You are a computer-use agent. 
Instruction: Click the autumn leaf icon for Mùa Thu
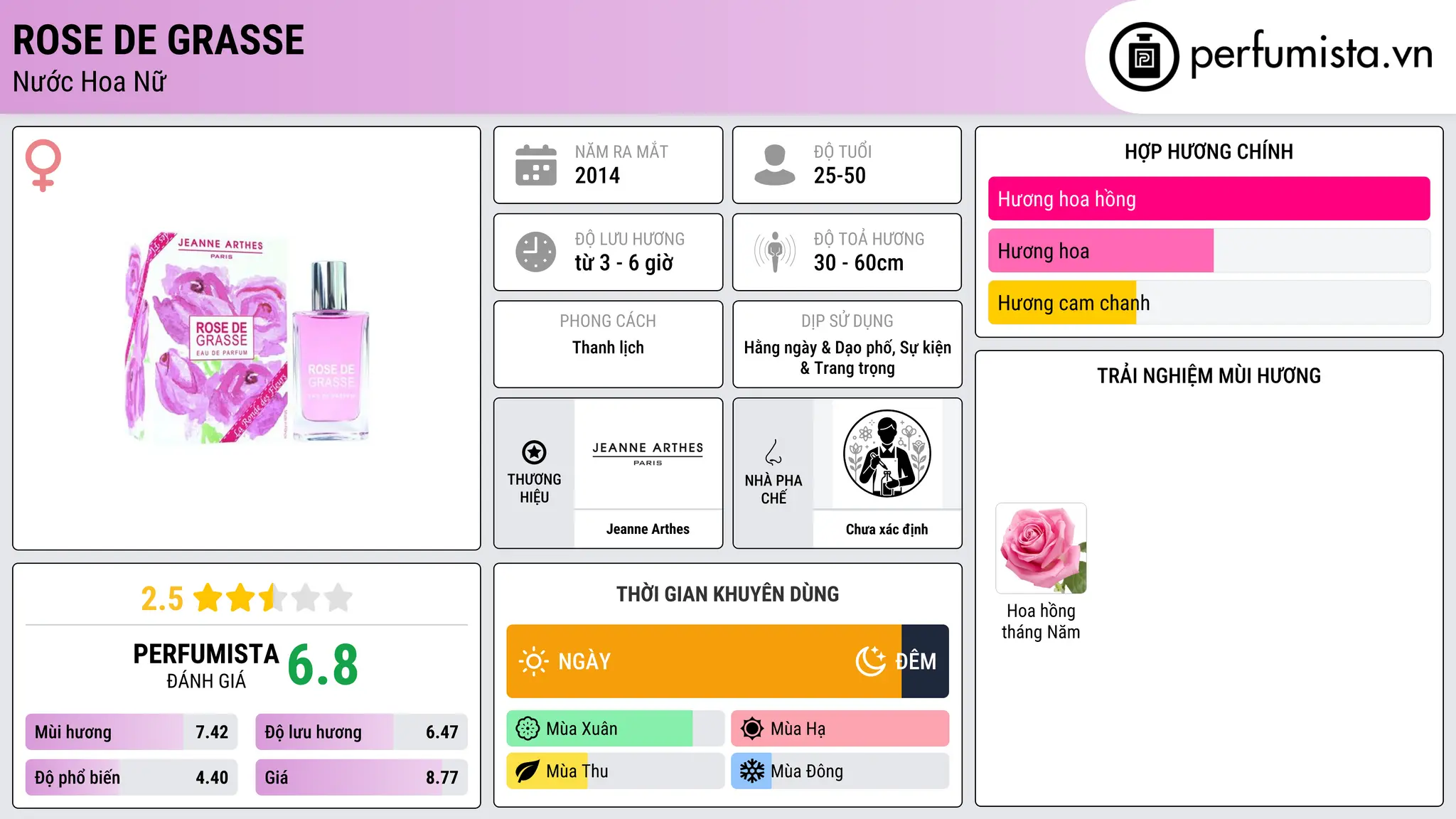528,771
